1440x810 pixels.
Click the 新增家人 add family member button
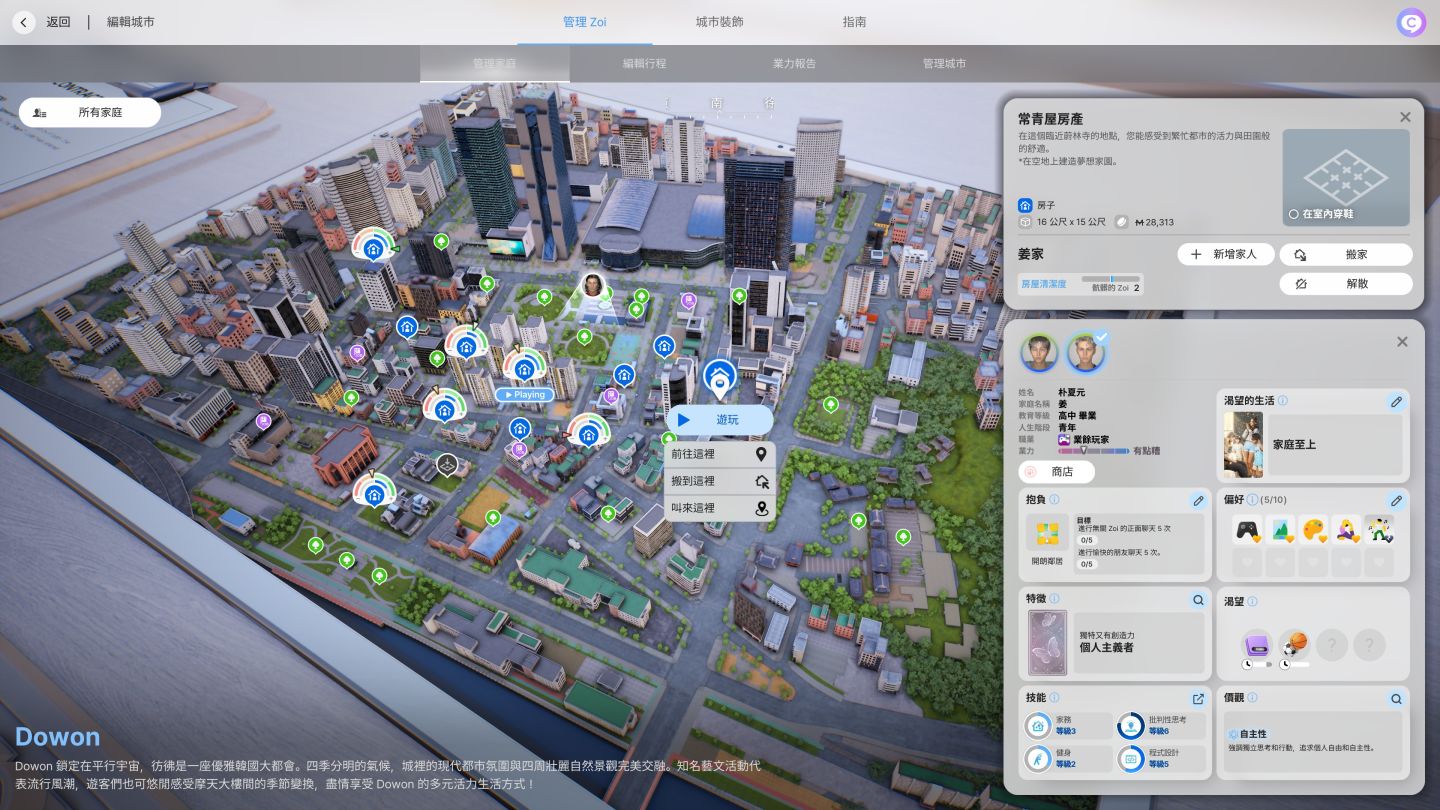point(1225,254)
